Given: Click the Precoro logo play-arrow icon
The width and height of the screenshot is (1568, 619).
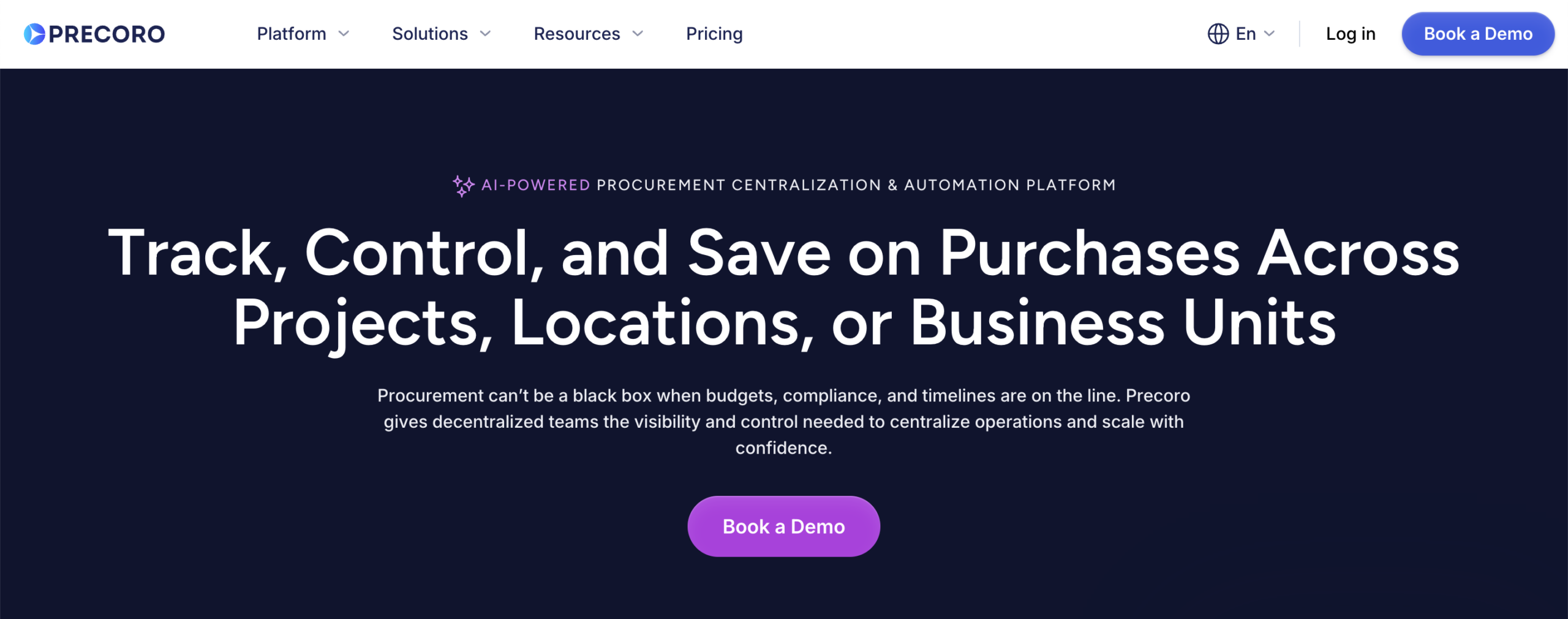Looking at the screenshot, I should (x=34, y=34).
